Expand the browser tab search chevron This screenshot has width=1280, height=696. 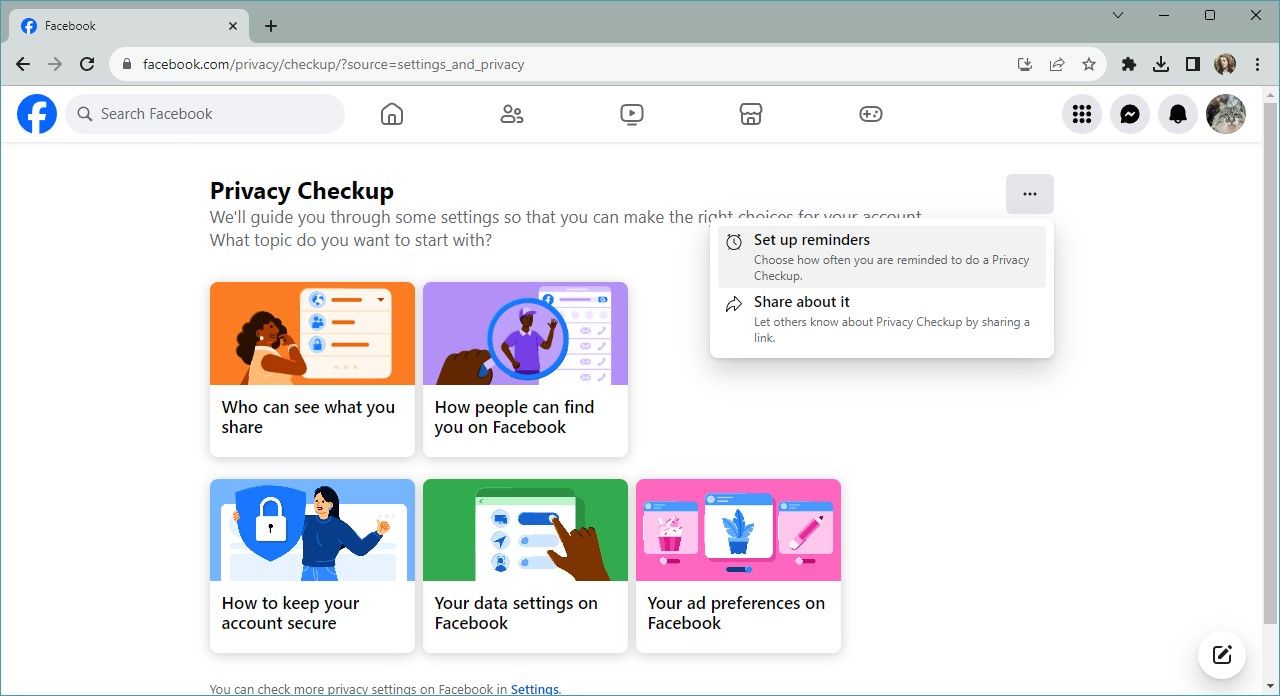coord(1117,15)
